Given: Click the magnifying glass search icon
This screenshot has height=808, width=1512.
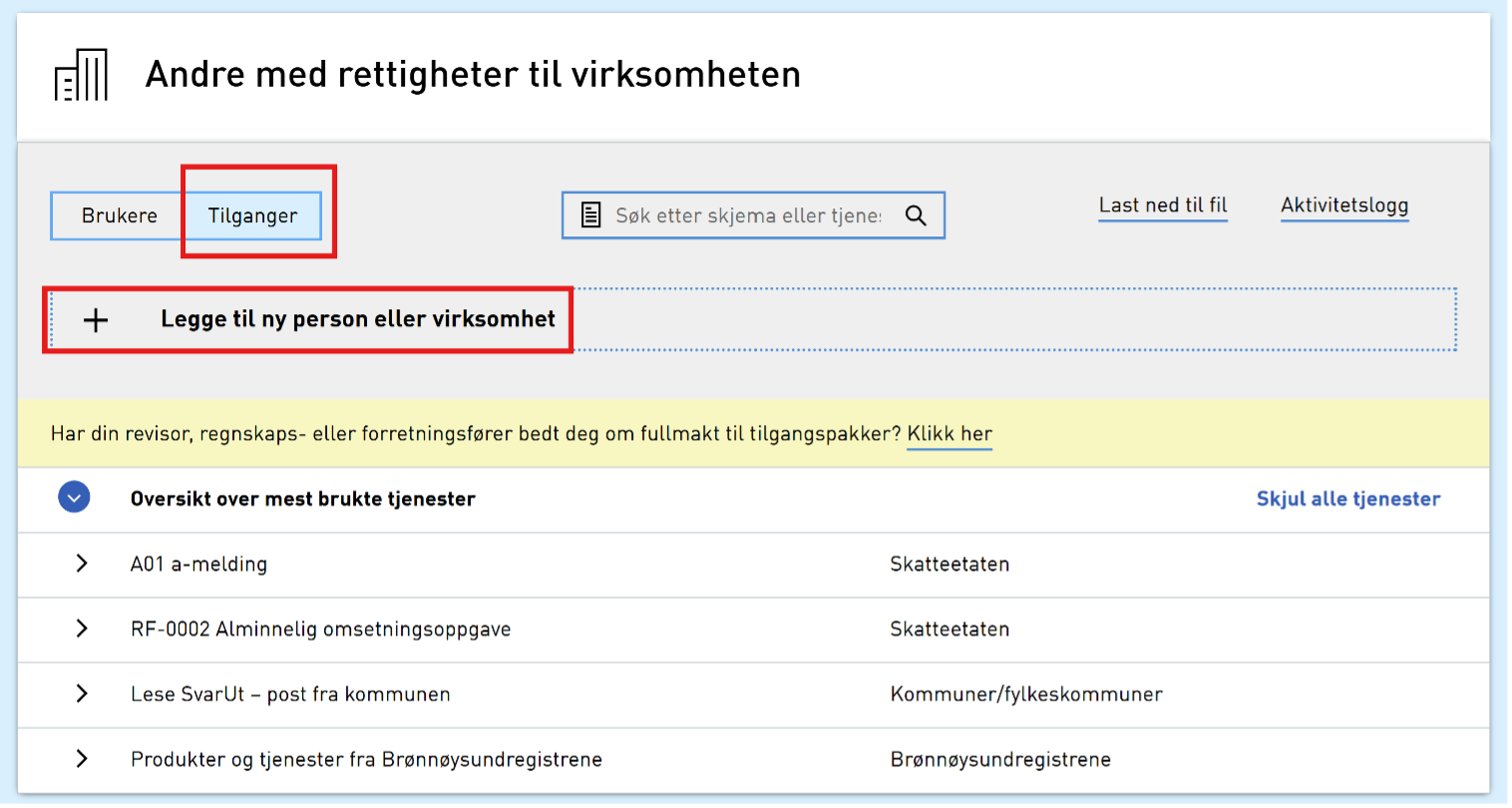Looking at the screenshot, I should pos(915,214).
